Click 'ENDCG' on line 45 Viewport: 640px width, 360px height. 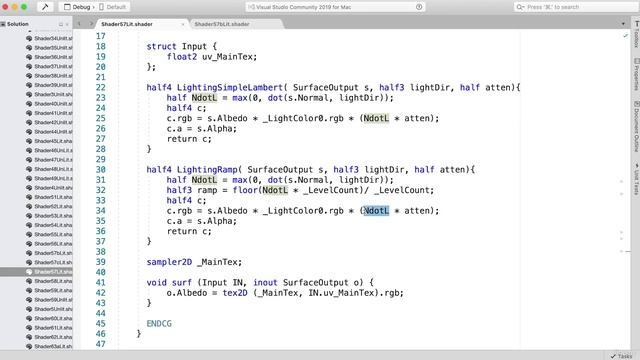point(159,324)
